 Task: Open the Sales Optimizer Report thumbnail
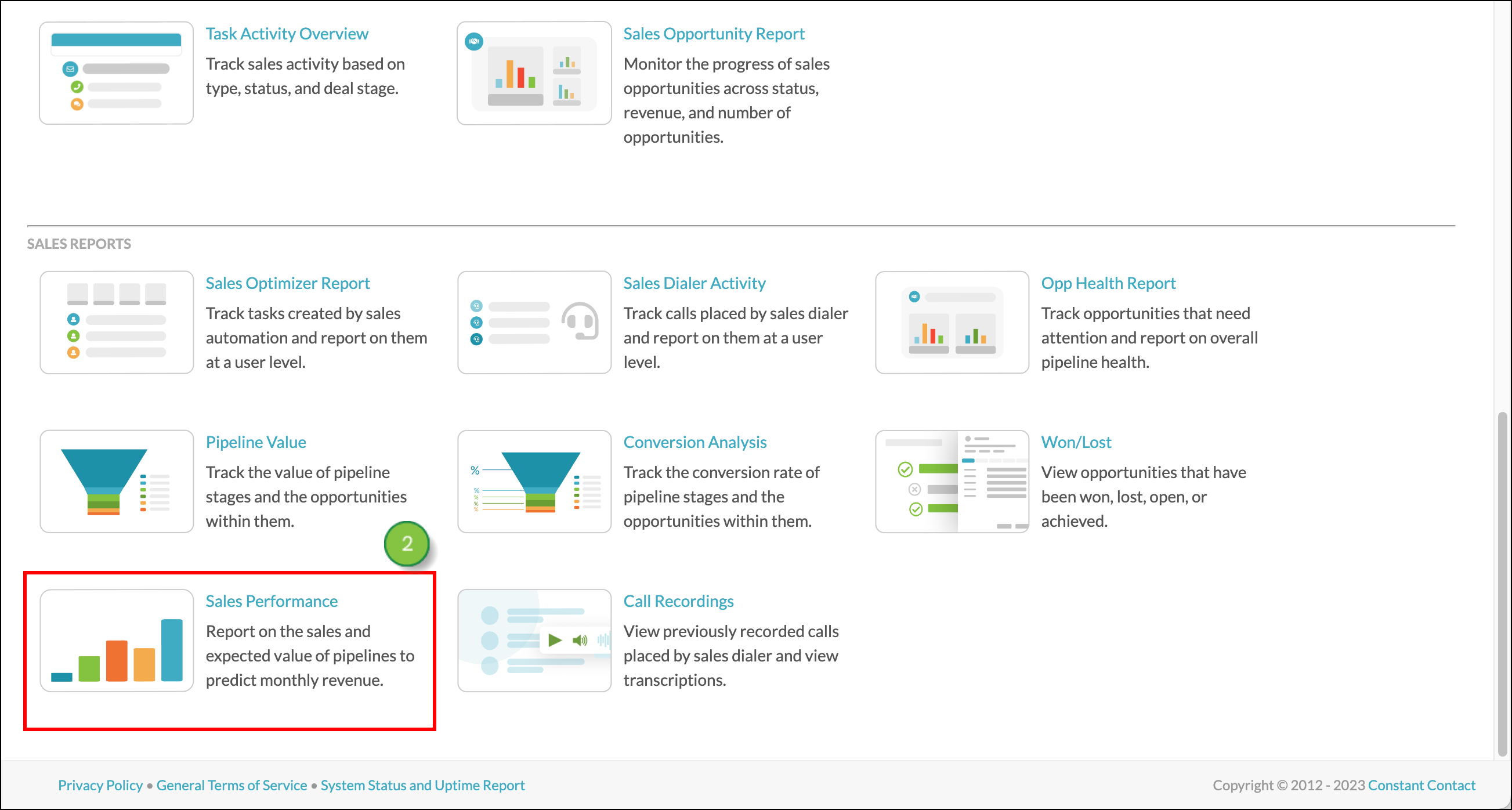(x=116, y=322)
